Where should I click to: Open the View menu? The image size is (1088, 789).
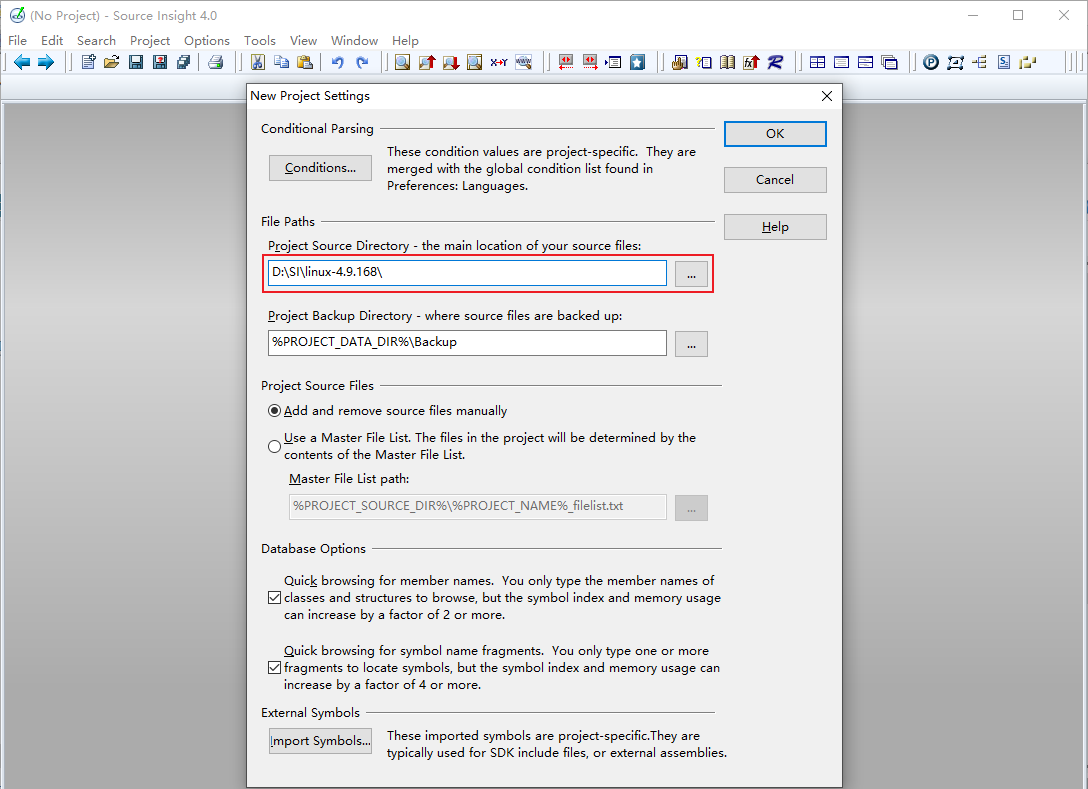pyautogui.click(x=303, y=40)
